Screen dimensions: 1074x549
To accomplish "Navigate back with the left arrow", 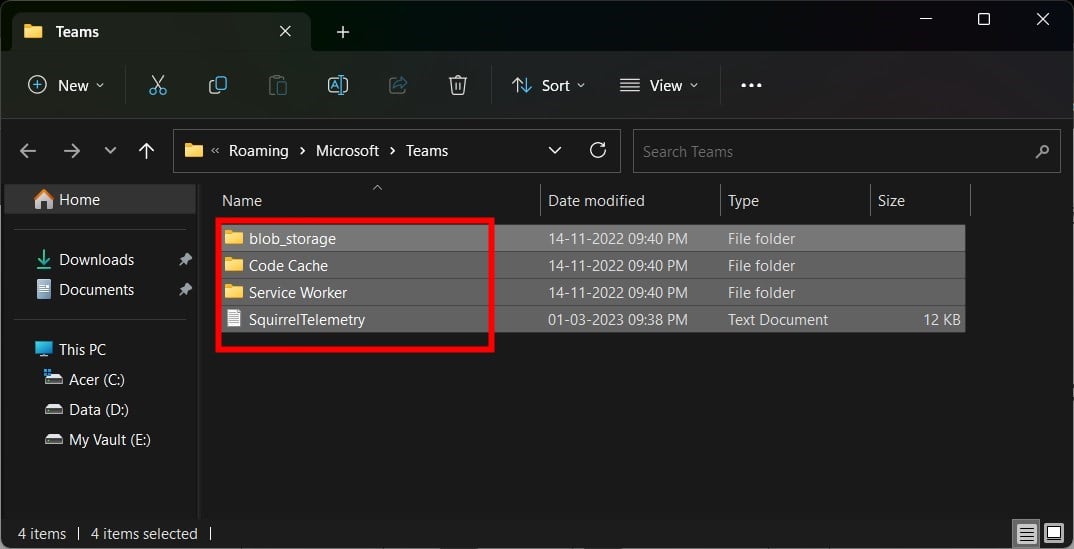I will point(28,151).
